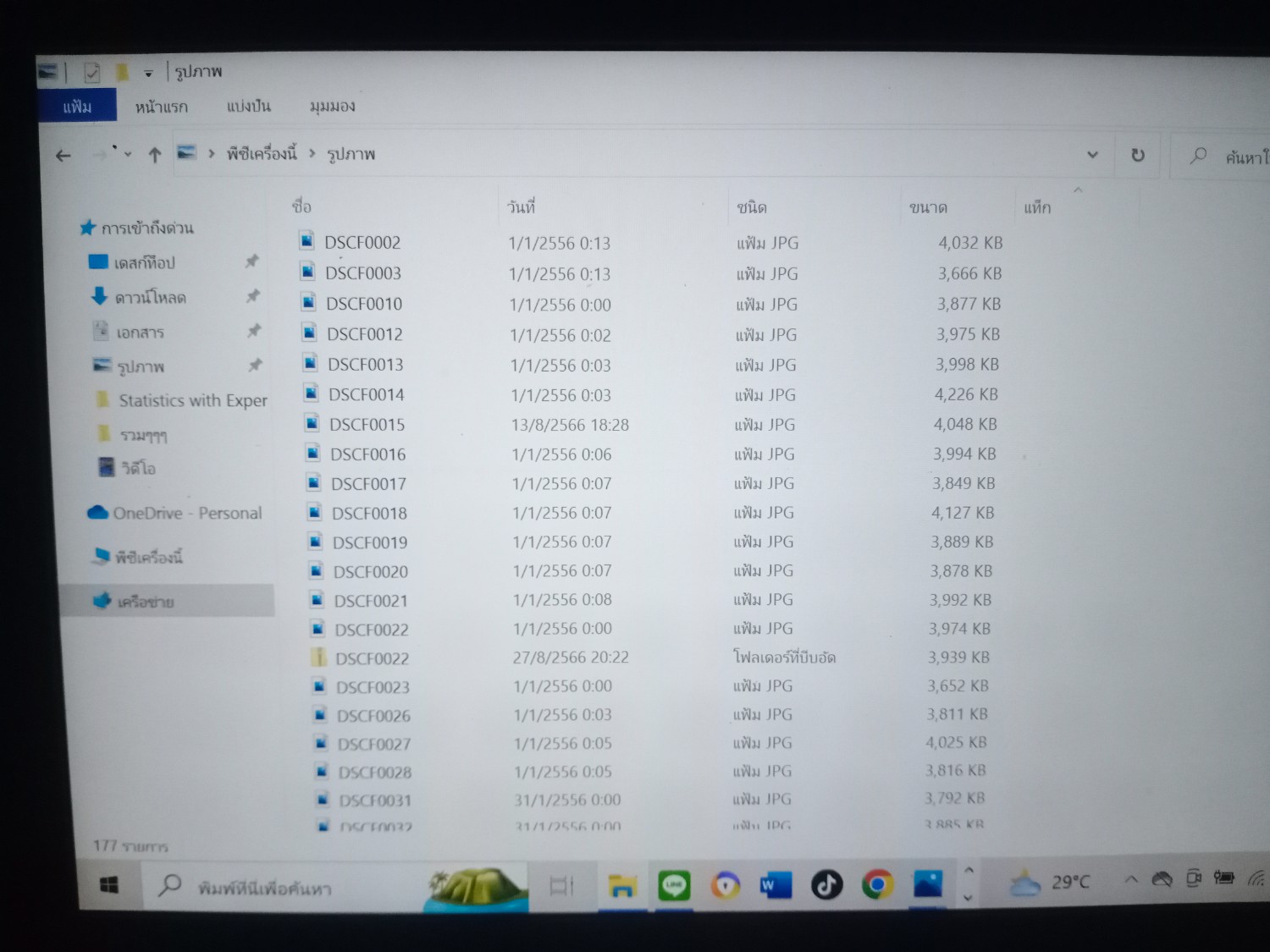Open the recent locations dropdown arrow

[x=128, y=154]
